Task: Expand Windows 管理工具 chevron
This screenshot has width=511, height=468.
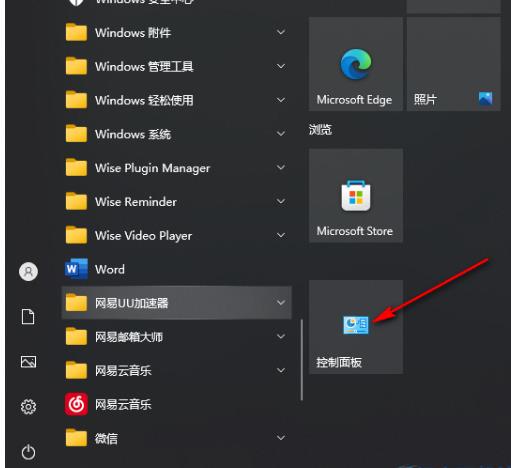Action: [281, 66]
